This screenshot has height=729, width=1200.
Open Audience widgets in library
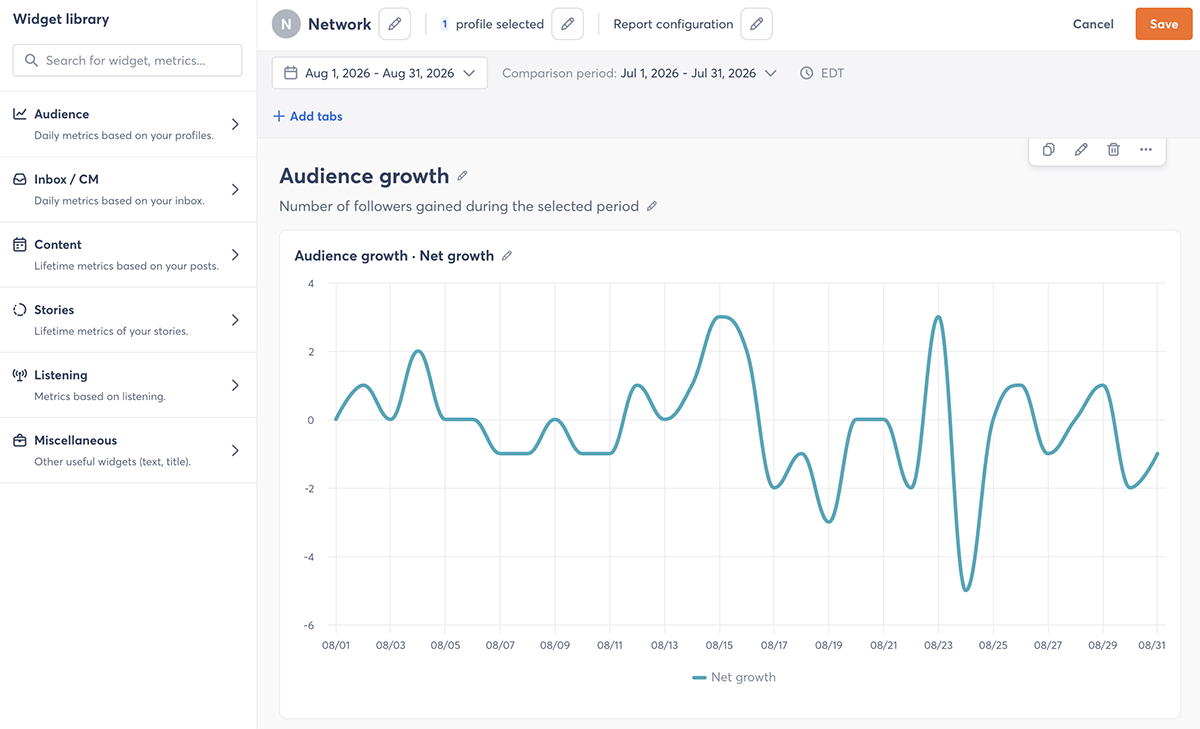coord(128,124)
